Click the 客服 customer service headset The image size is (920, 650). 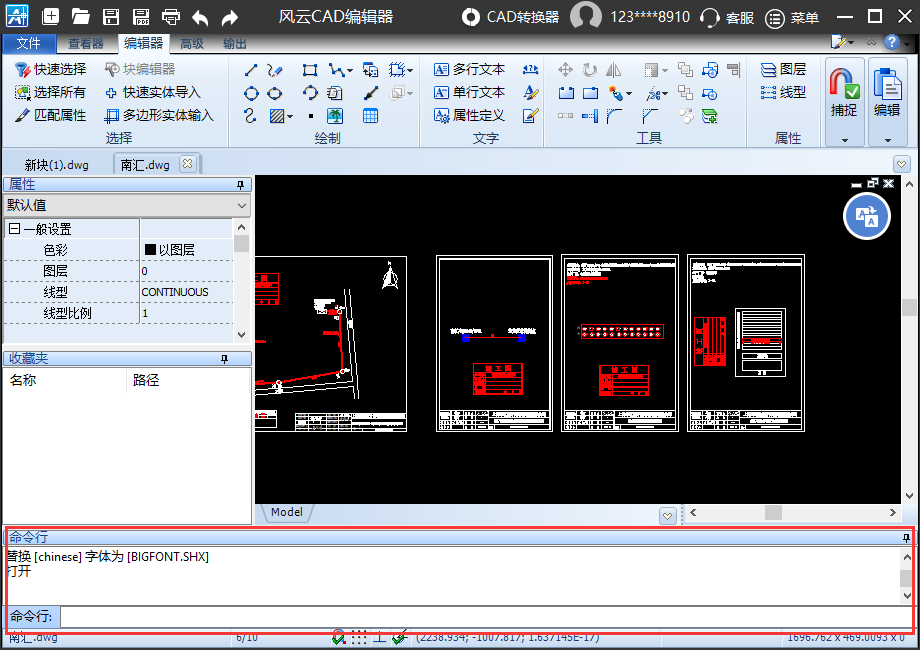coord(728,18)
